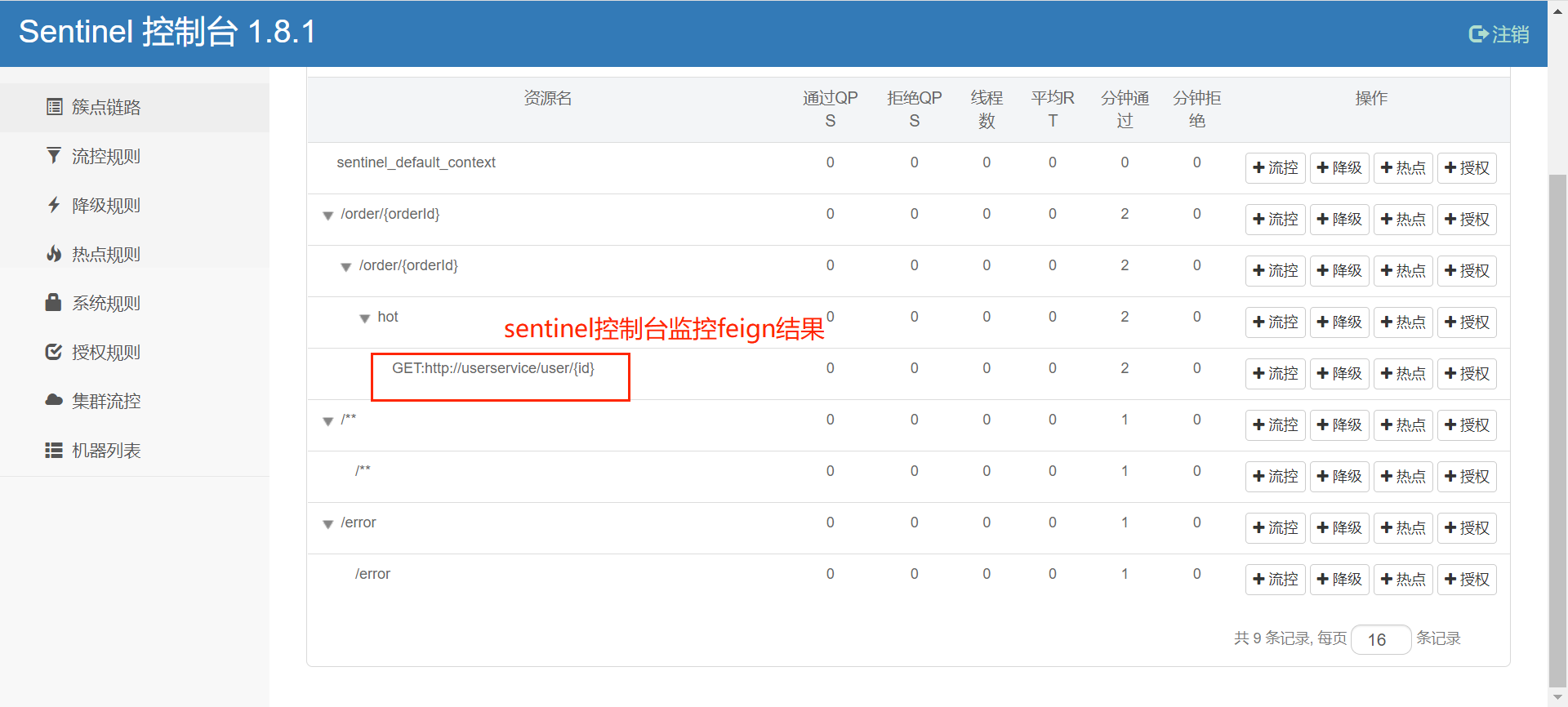Open the 流控规则 sidebar menu
The image size is (1568, 707).
[135, 156]
